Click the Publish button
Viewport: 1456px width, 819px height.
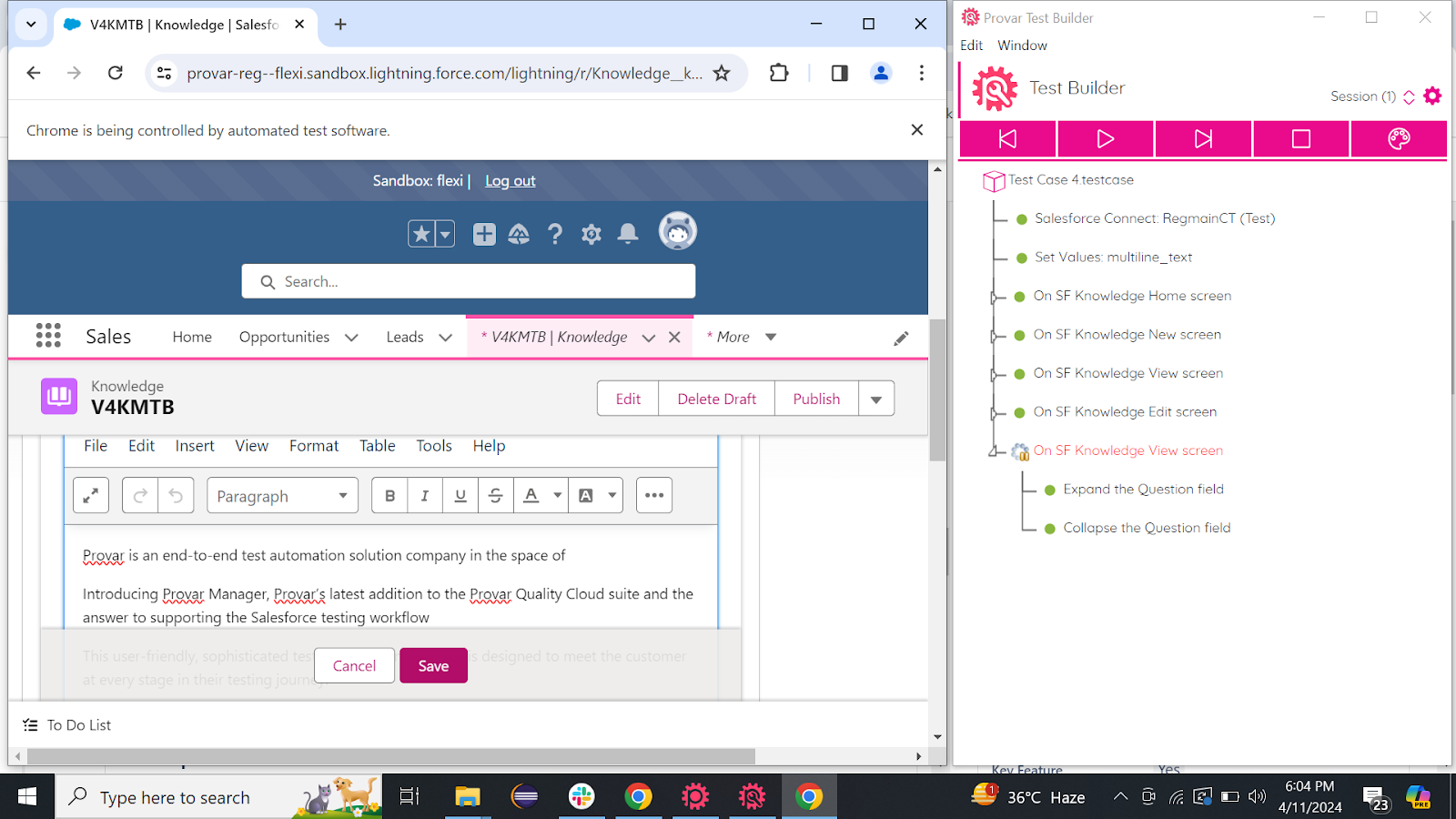click(x=816, y=399)
